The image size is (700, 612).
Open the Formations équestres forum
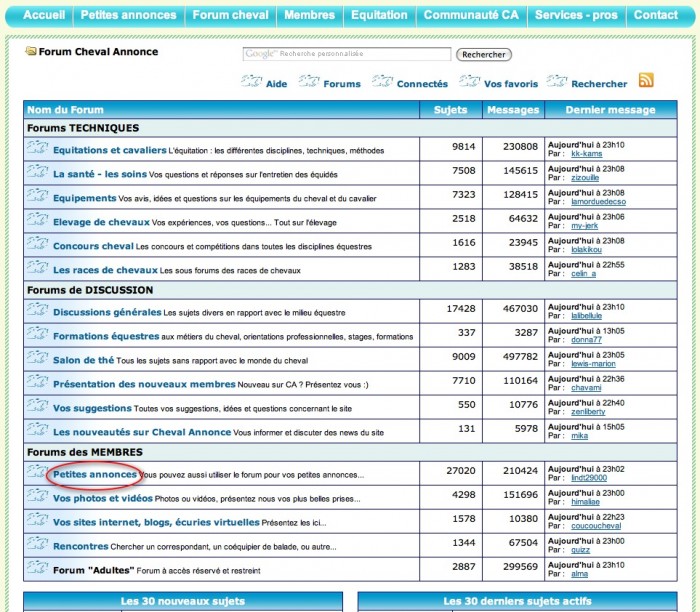pos(106,336)
